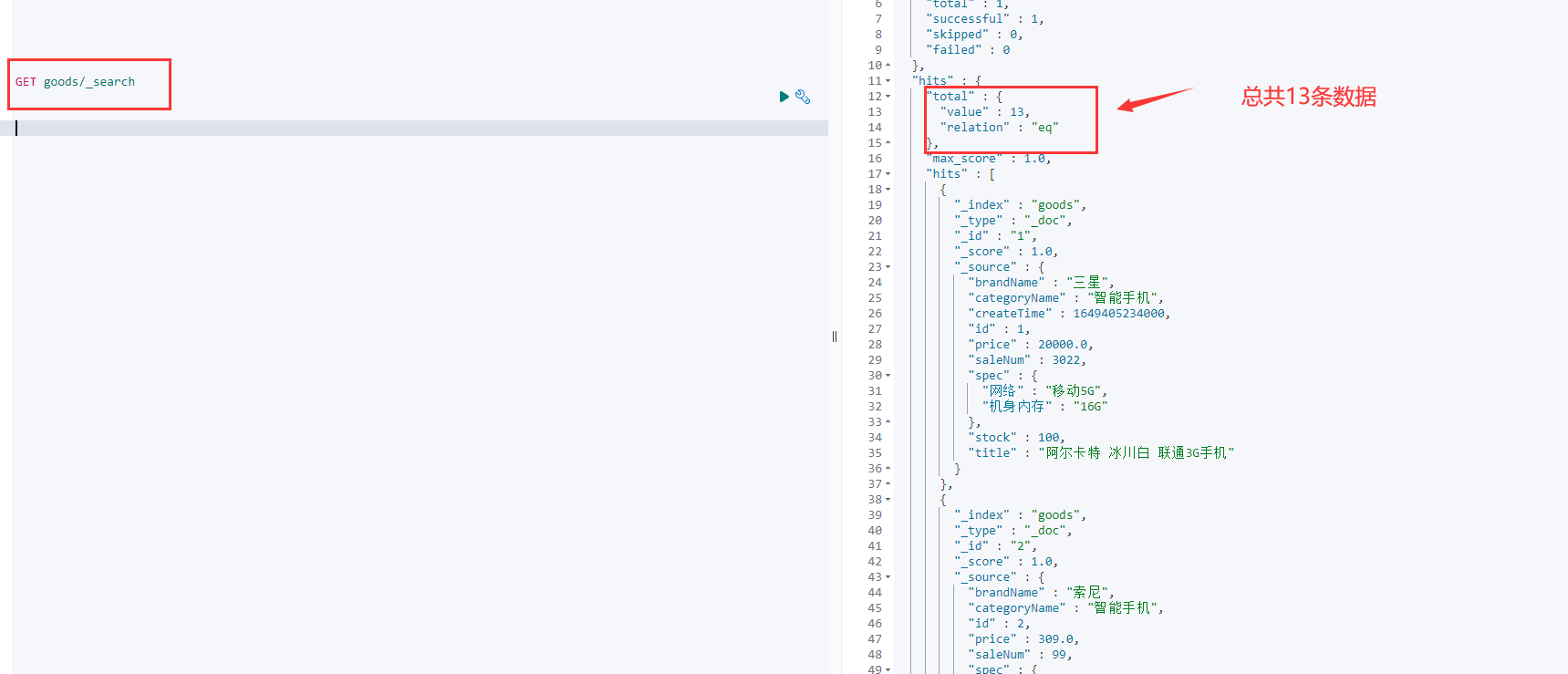Click "_score" : 1.0 on line 42
This screenshot has width=1568, height=674.
pyautogui.click(x=1006, y=562)
